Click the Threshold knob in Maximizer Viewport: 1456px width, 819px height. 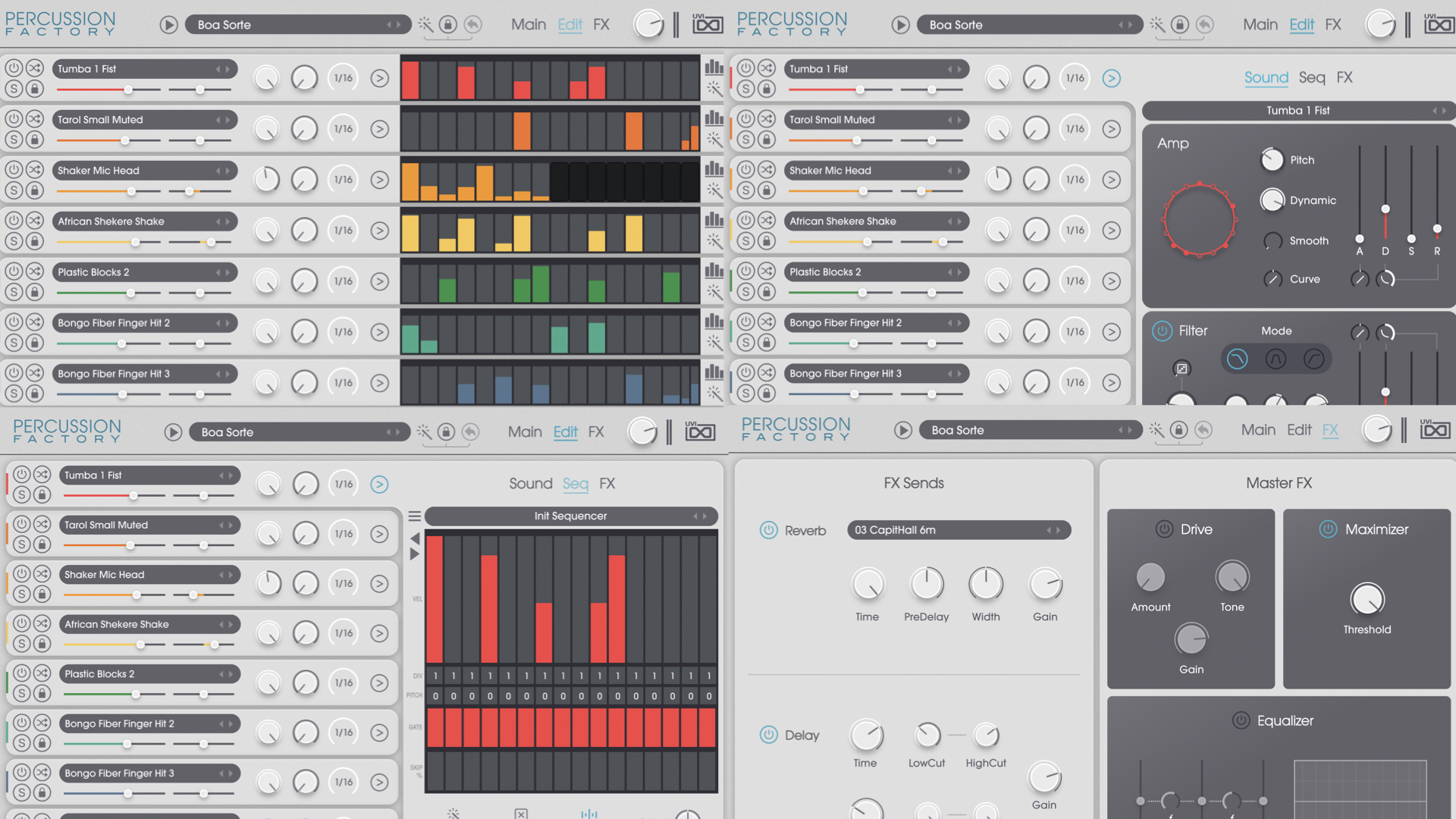pyautogui.click(x=1367, y=599)
